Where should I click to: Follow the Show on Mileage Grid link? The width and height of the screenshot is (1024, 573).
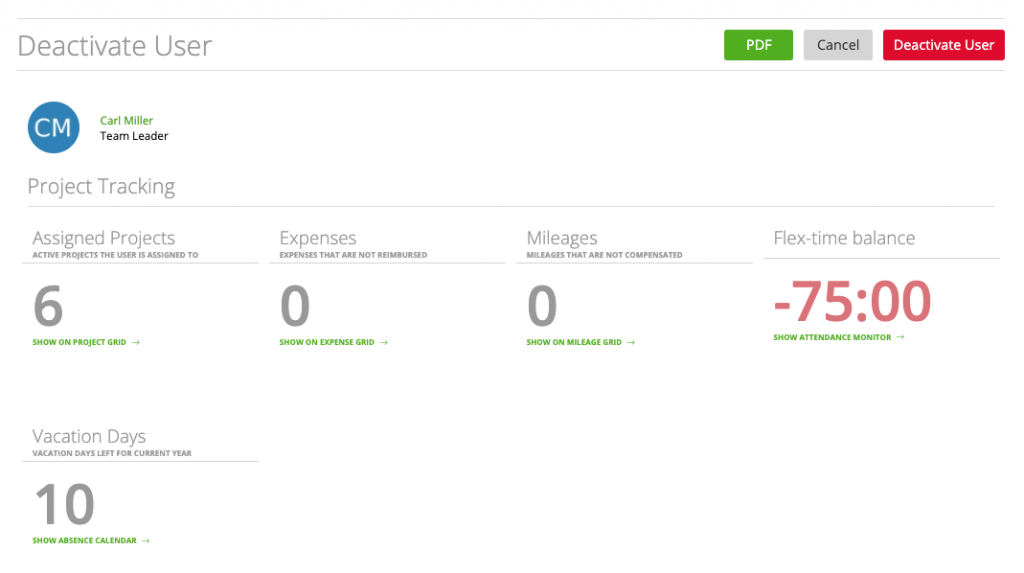[574, 342]
